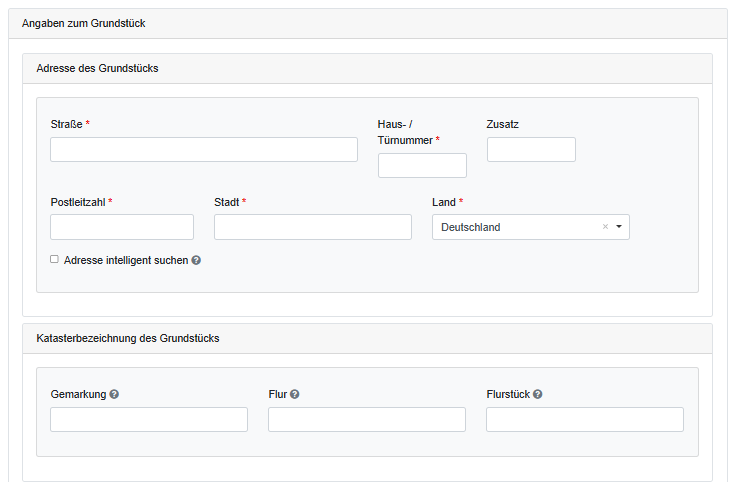The height and width of the screenshot is (482, 736).
Task: Click the Stadt text field
Action: (312, 227)
